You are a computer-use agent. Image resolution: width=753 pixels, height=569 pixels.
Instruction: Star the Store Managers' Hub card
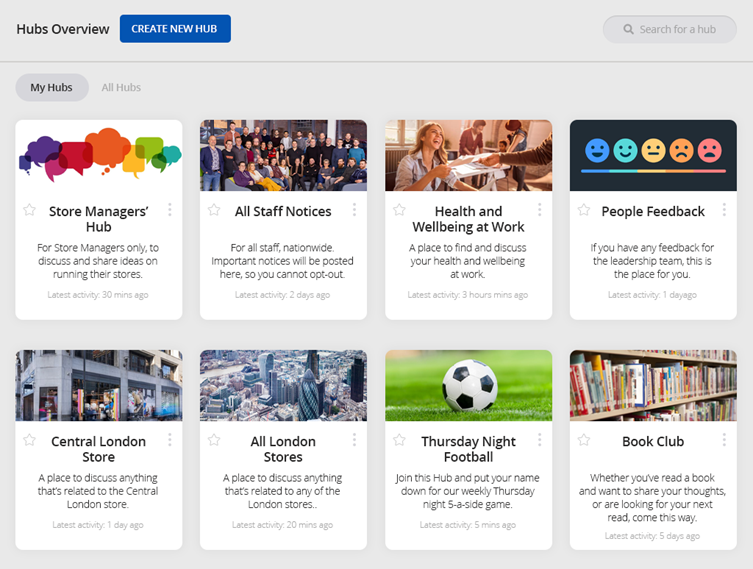(30, 210)
